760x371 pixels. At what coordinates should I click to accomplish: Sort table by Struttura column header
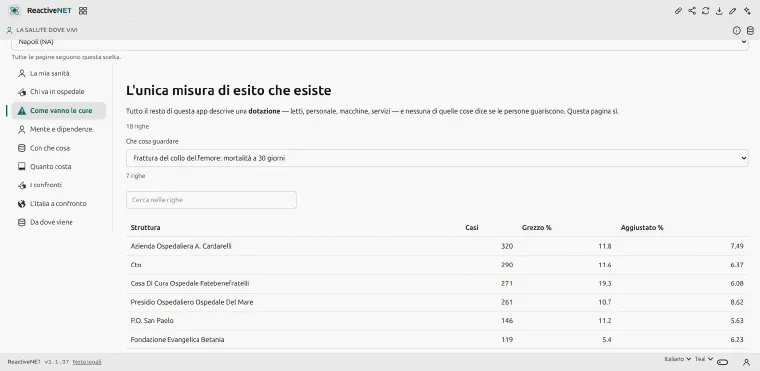tap(145, 227)
